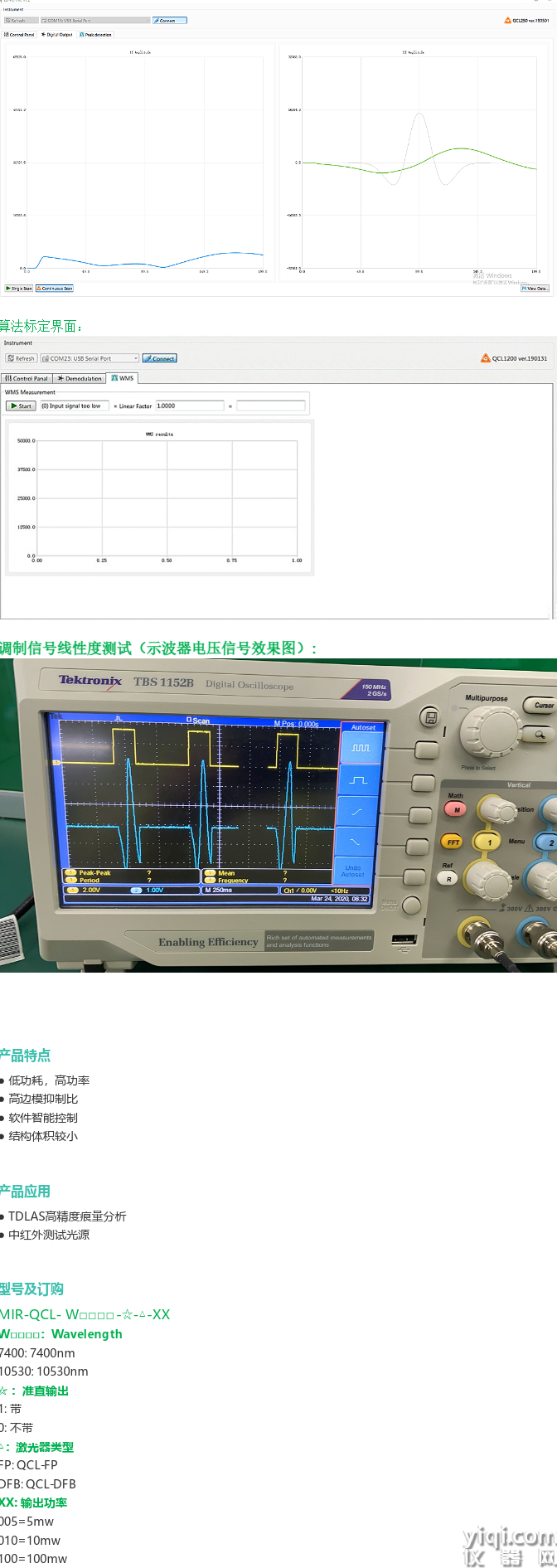Click the FP: QCL-FP laser type line
Screen dimensions: 557x1568
(x=29, y=1465)
